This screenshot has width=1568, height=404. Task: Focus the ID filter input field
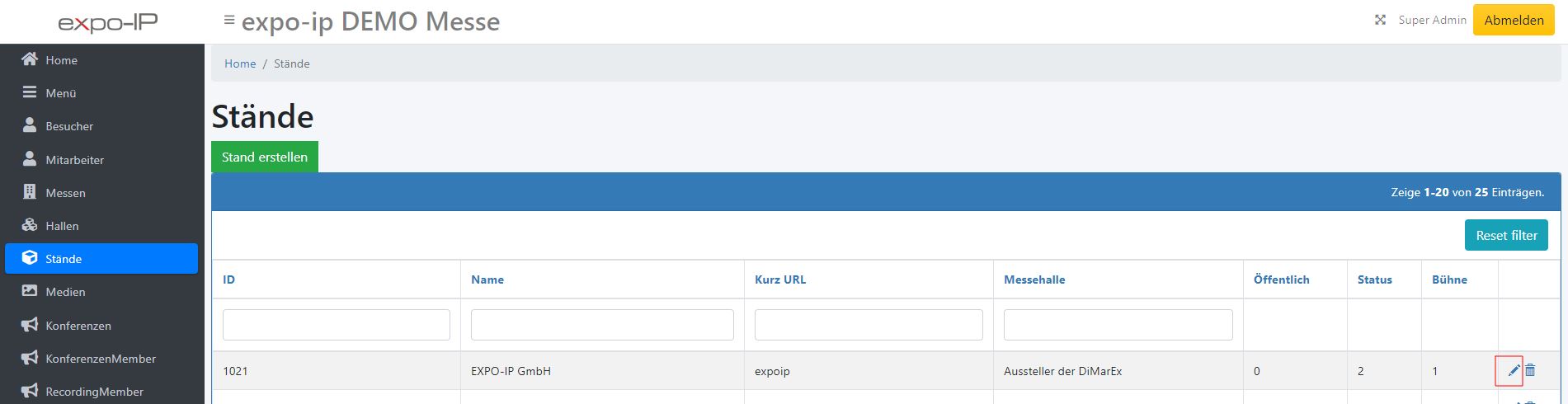point(337,325)
